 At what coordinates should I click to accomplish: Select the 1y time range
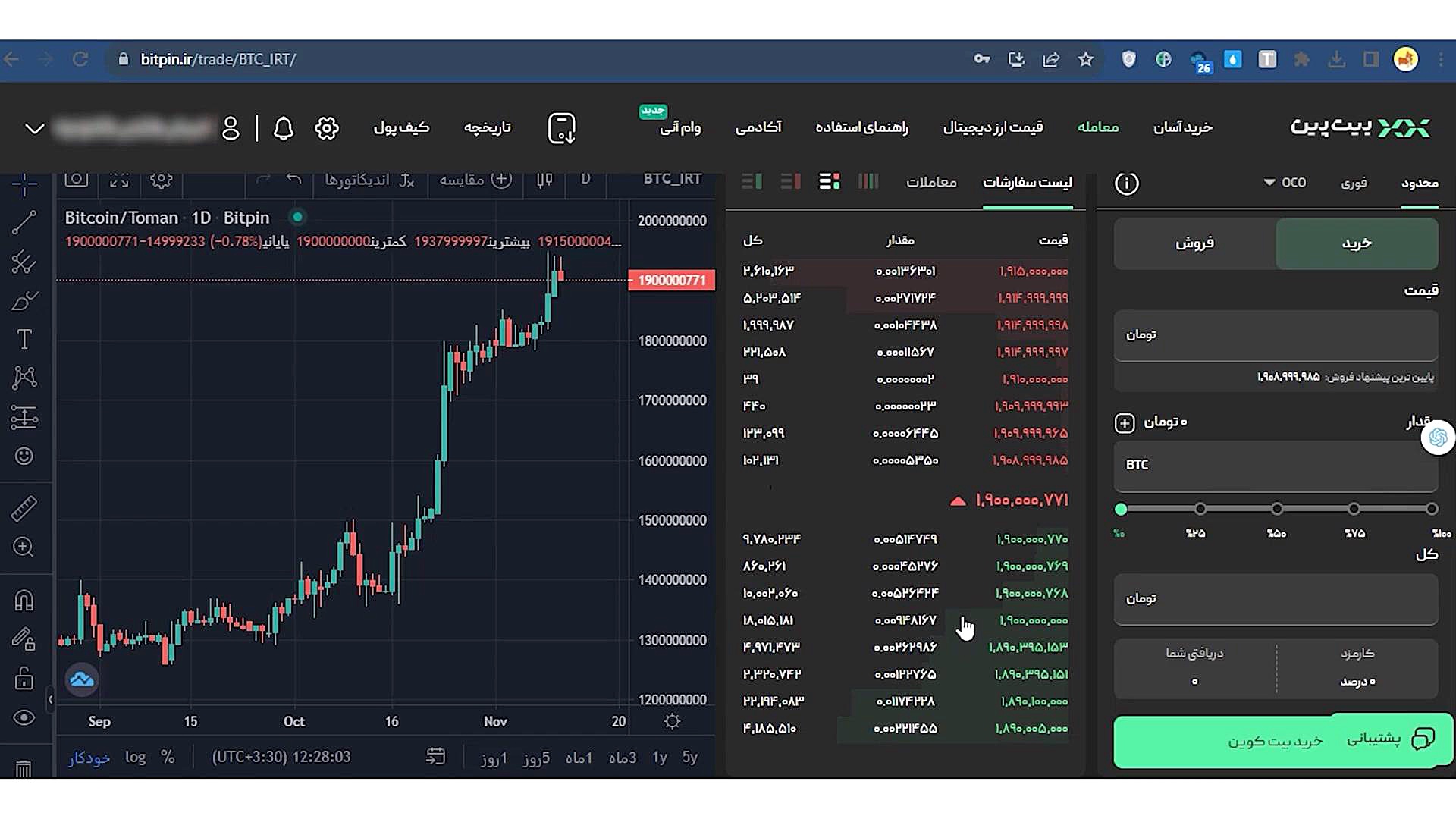pos(660,757)
